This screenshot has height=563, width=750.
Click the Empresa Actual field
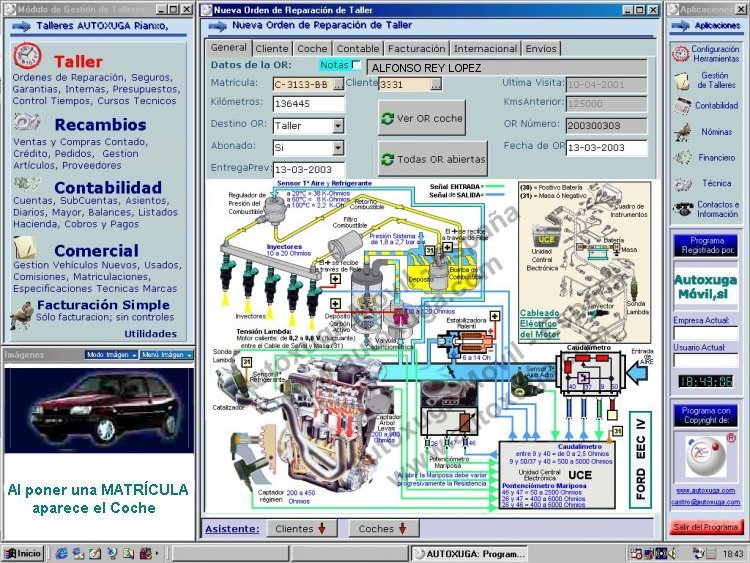point(706,332)
